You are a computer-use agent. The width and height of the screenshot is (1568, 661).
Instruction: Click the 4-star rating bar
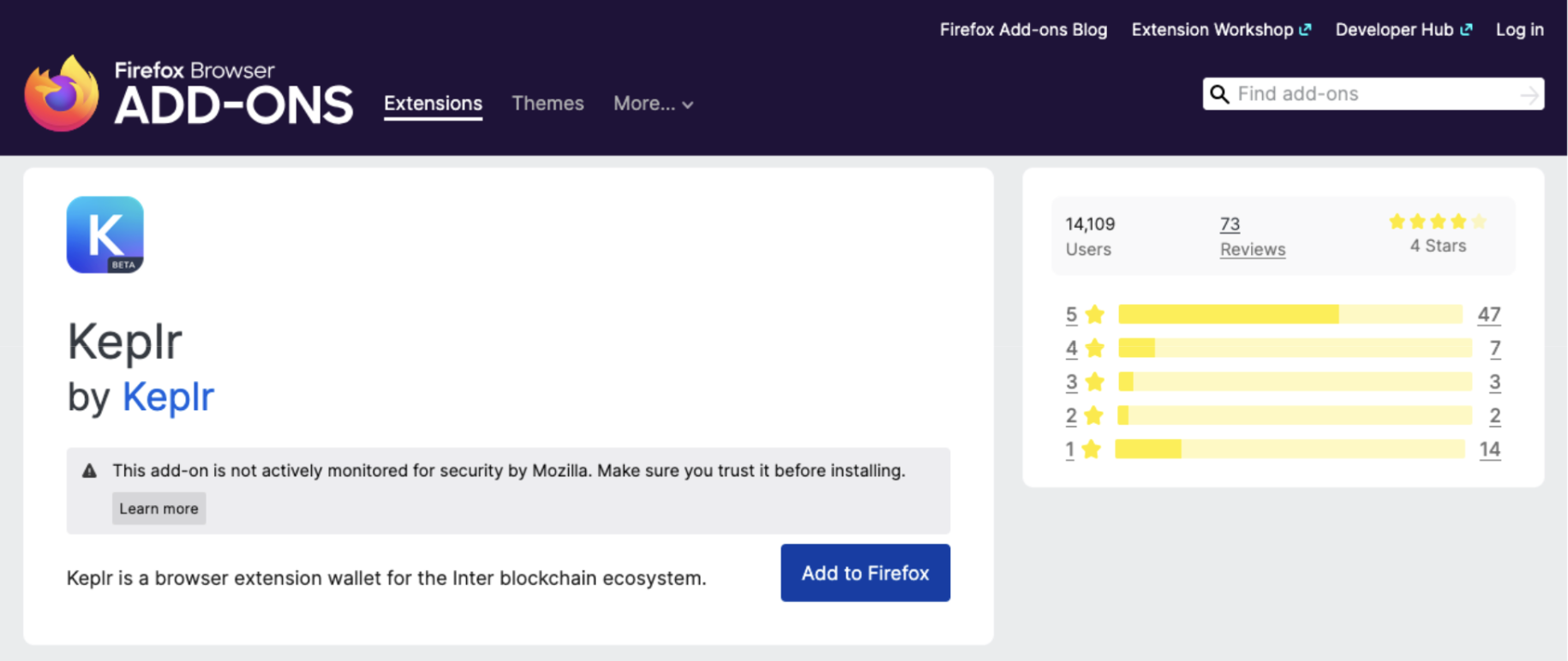click(x=1295, y=348)
